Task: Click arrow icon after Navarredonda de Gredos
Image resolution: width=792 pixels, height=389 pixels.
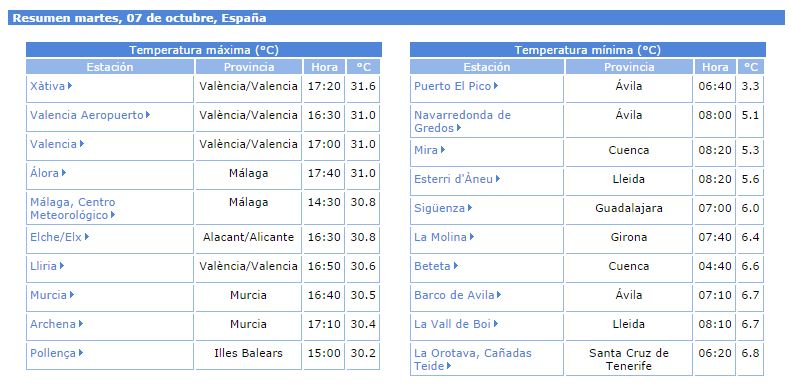Action: coord(459,128)
